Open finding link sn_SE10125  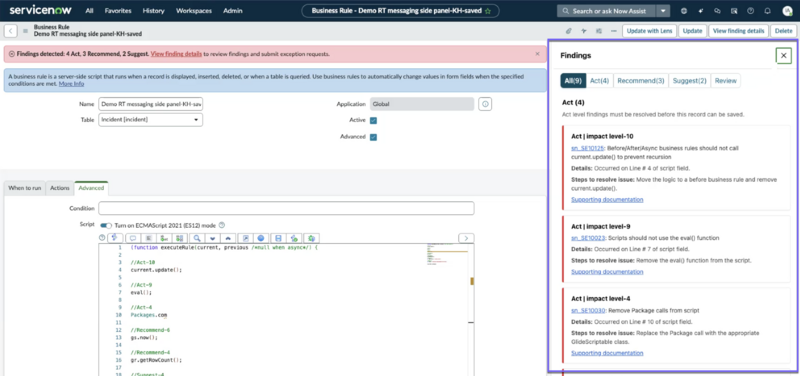[588, 148]
